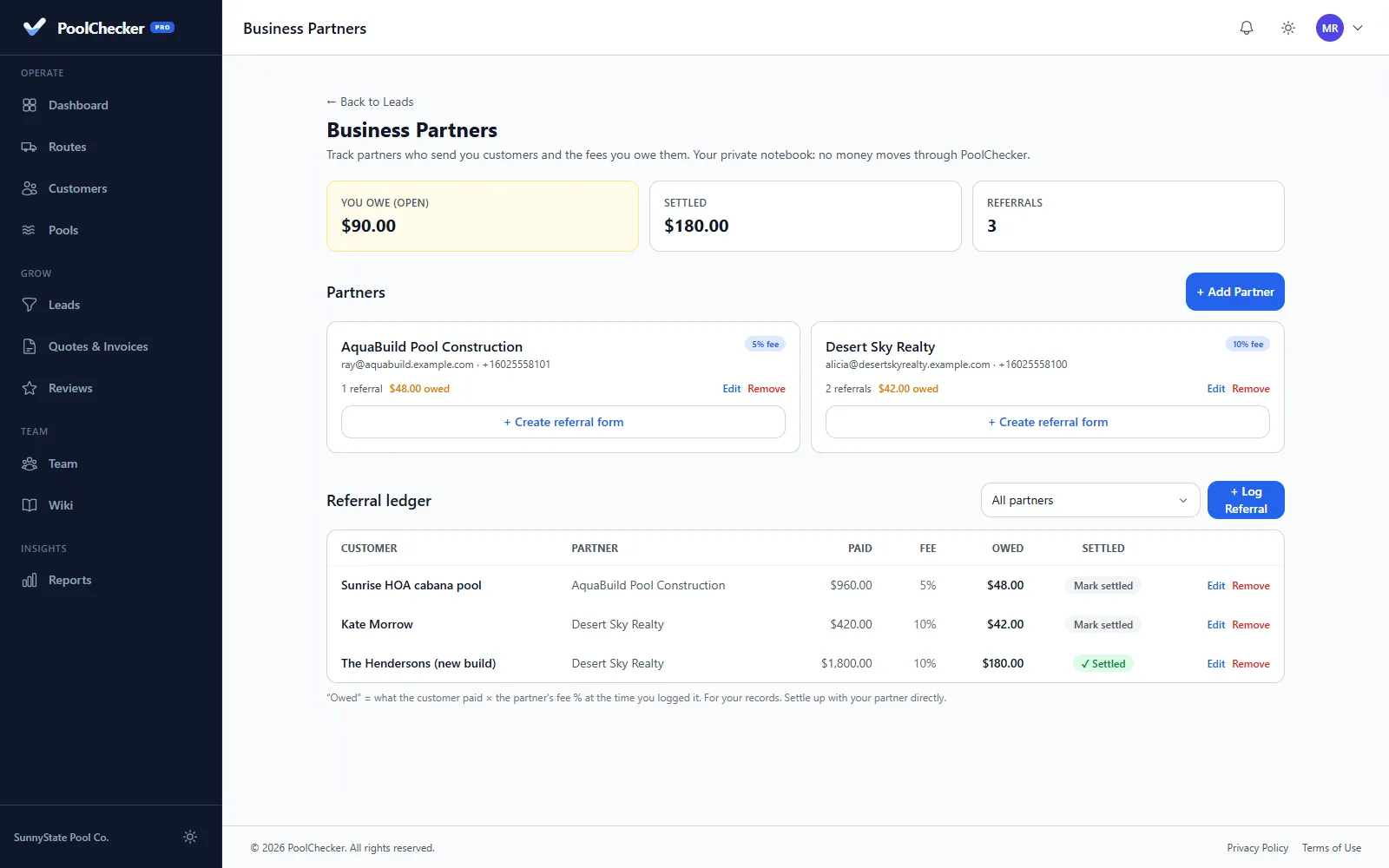Image resolution: width=1389 pixels, height=868 pixels.
Task: Toggle the theme sun icon in header
Action: pyautogui.click(x=1288, y=28)
